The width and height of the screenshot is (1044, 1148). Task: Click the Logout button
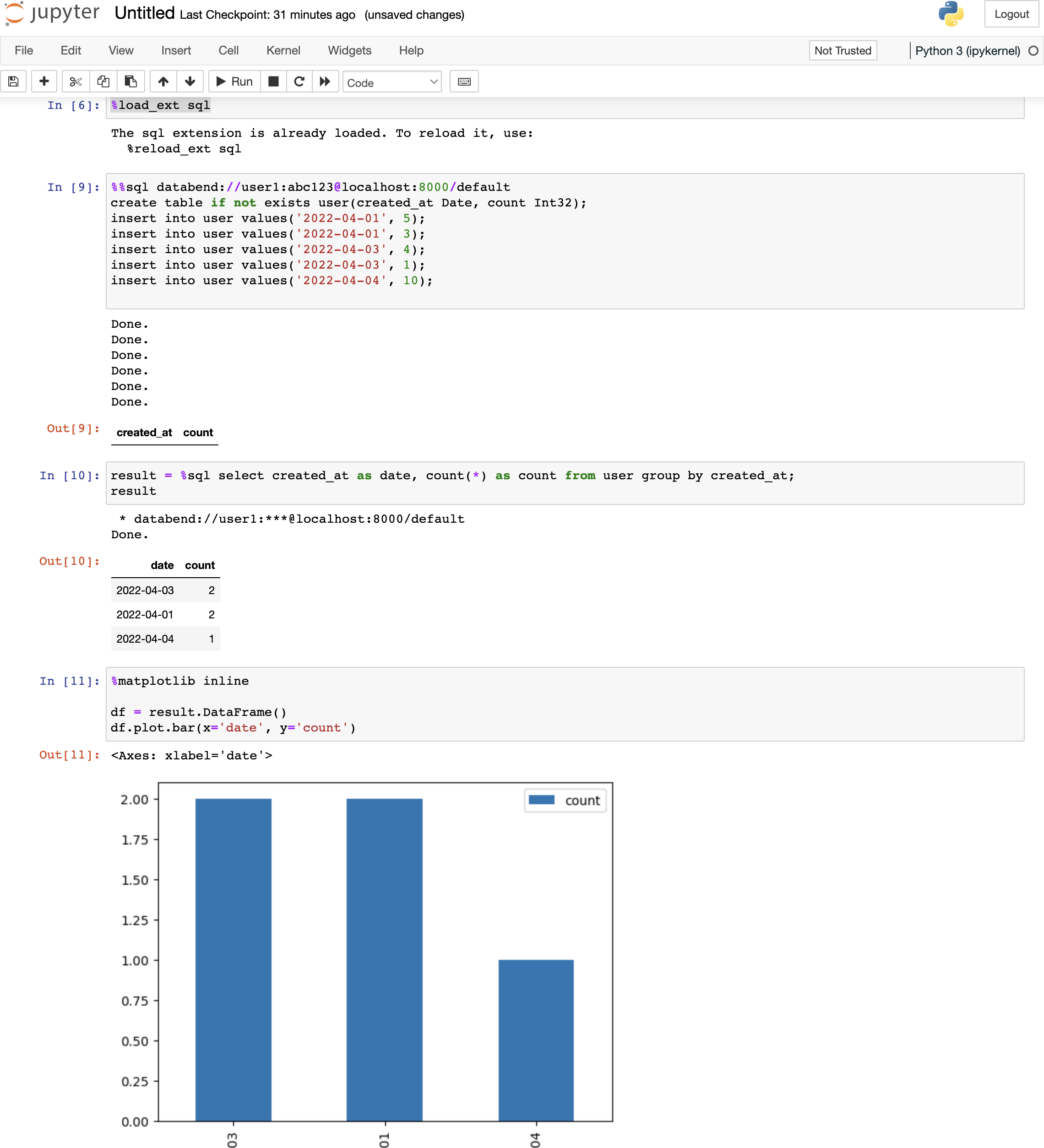pyautogui.click(x=1011, y=14)
